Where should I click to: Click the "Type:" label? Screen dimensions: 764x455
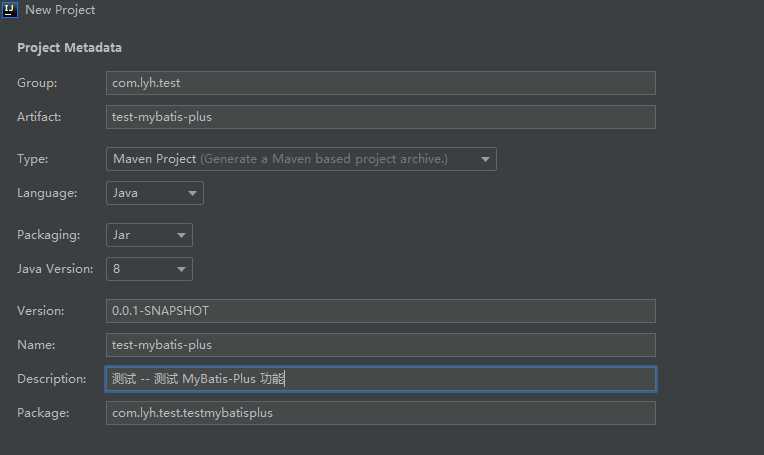(x=32, y=159)
